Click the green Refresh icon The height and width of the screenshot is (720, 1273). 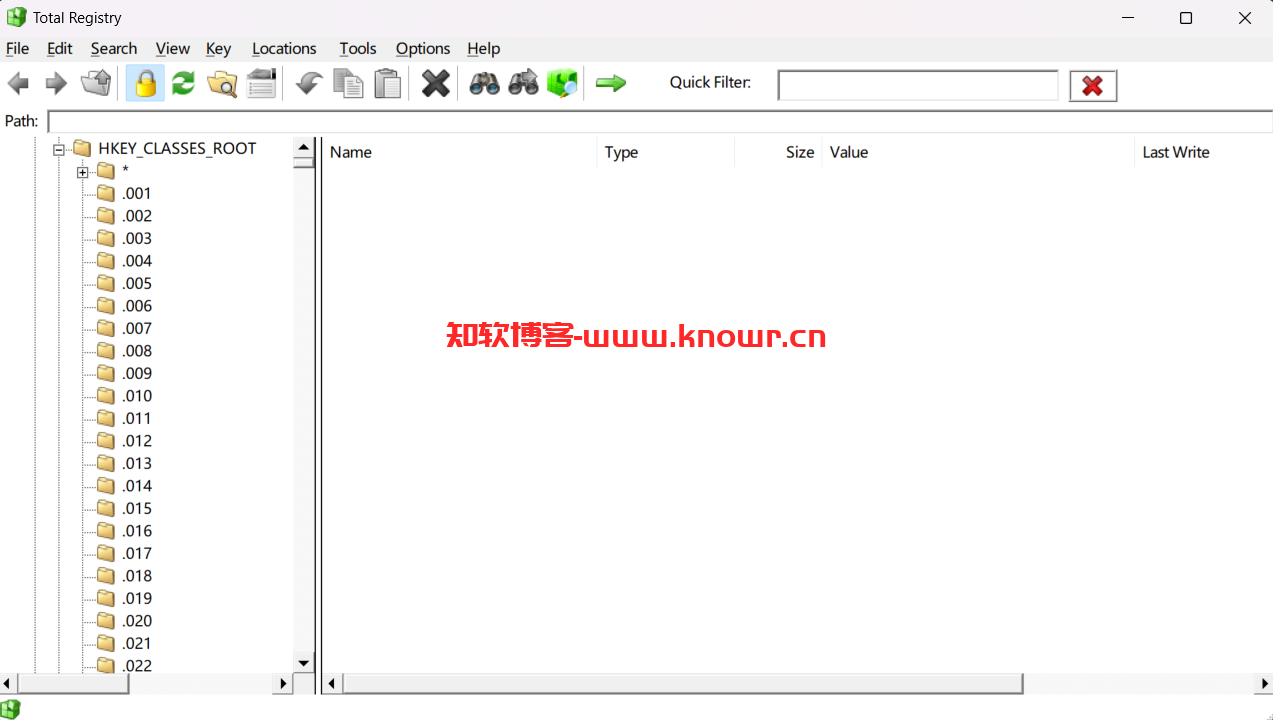tap(183, 83)
